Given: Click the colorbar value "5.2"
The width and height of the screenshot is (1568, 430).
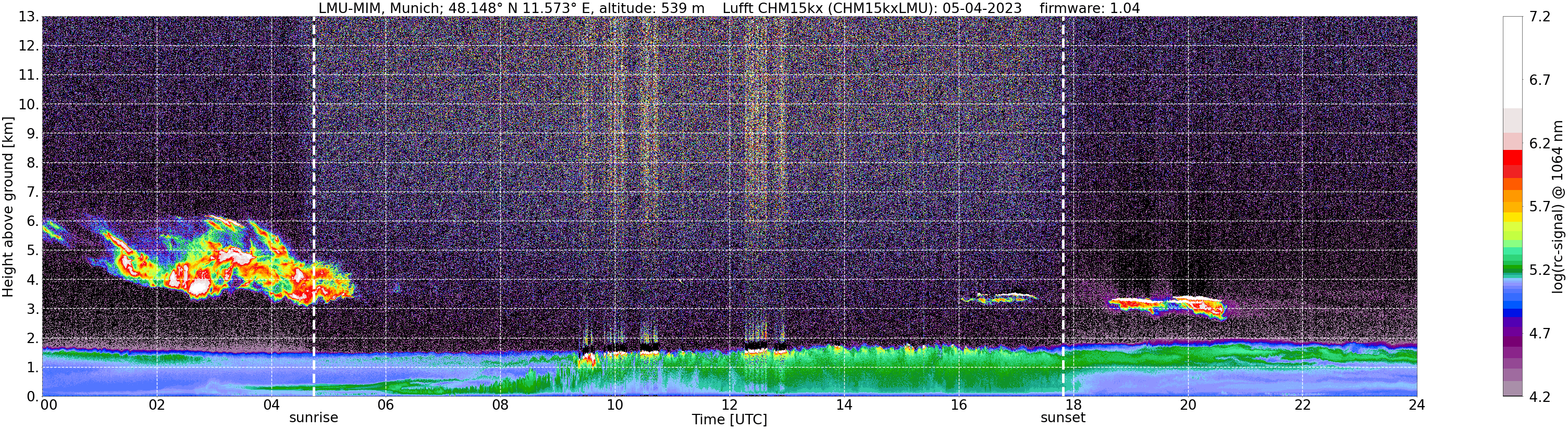Looking at the screenshot, I should (x=1540, y=270).
